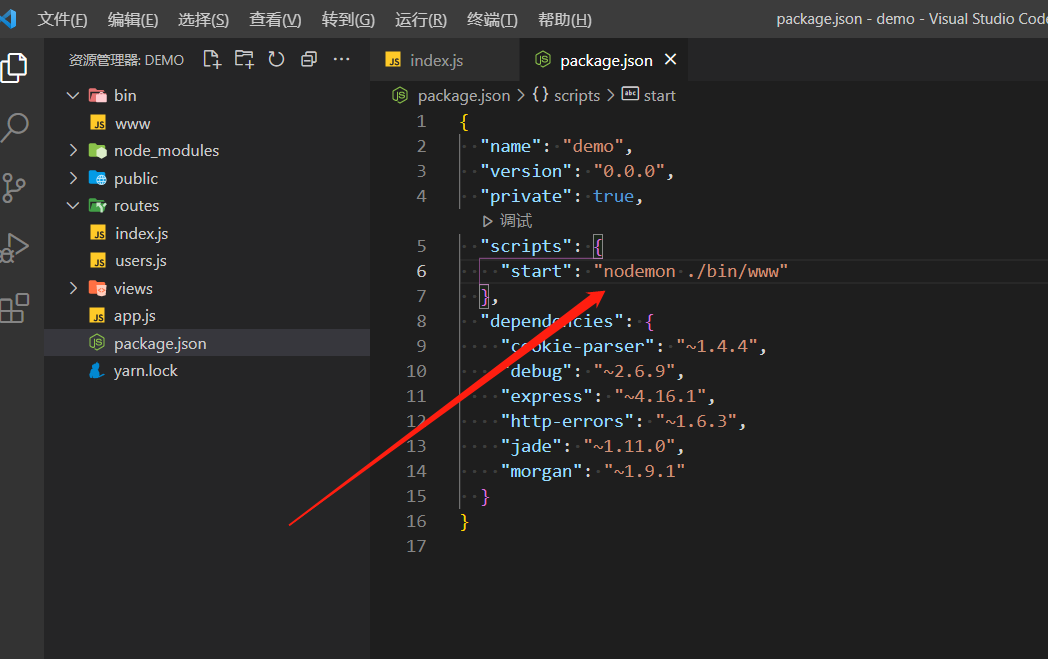Click the "express" dependency on line 11

click(x=547, y=396)
